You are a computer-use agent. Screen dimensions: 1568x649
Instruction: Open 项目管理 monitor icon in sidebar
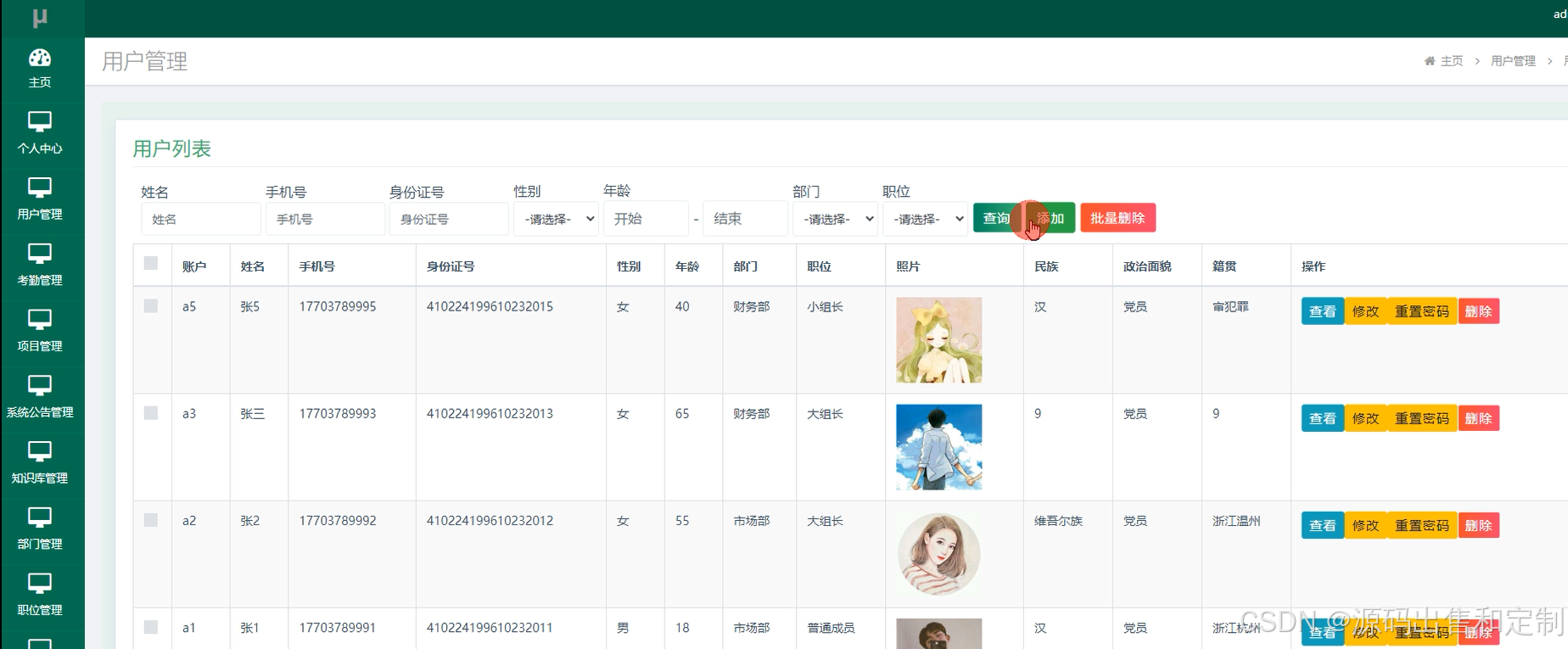pos(40,320)
